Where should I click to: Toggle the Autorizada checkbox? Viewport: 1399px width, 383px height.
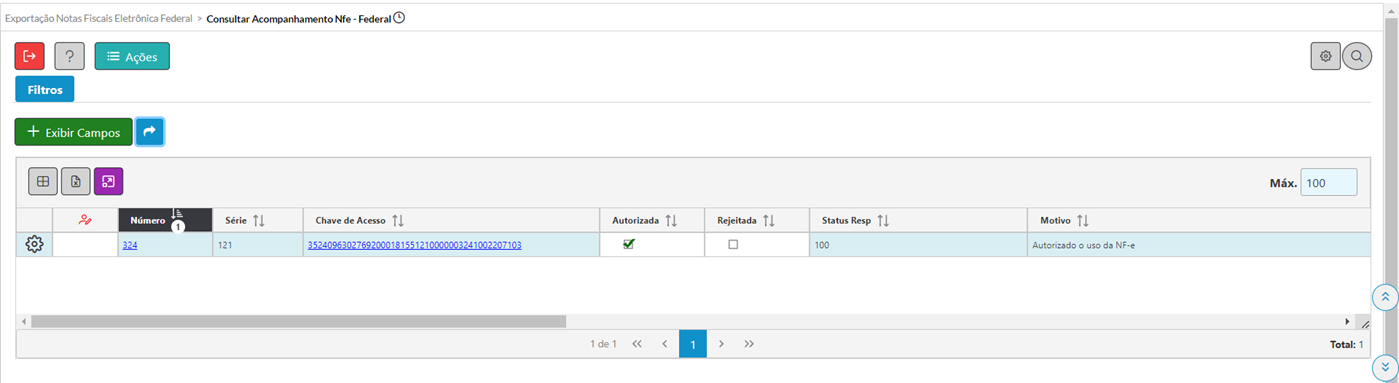[629, 244]
